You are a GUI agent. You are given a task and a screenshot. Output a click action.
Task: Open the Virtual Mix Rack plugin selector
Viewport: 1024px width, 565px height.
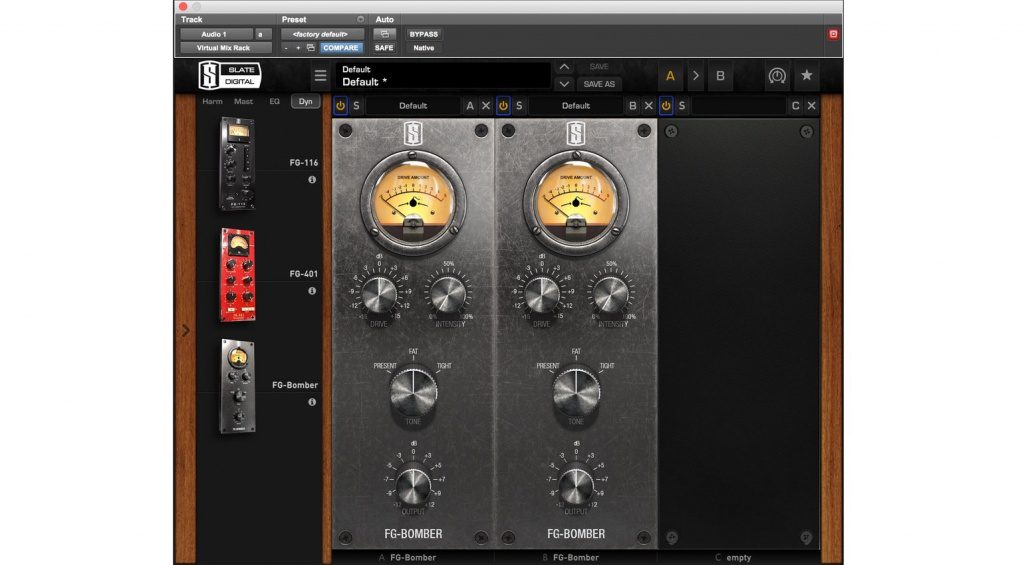(225, 48)
